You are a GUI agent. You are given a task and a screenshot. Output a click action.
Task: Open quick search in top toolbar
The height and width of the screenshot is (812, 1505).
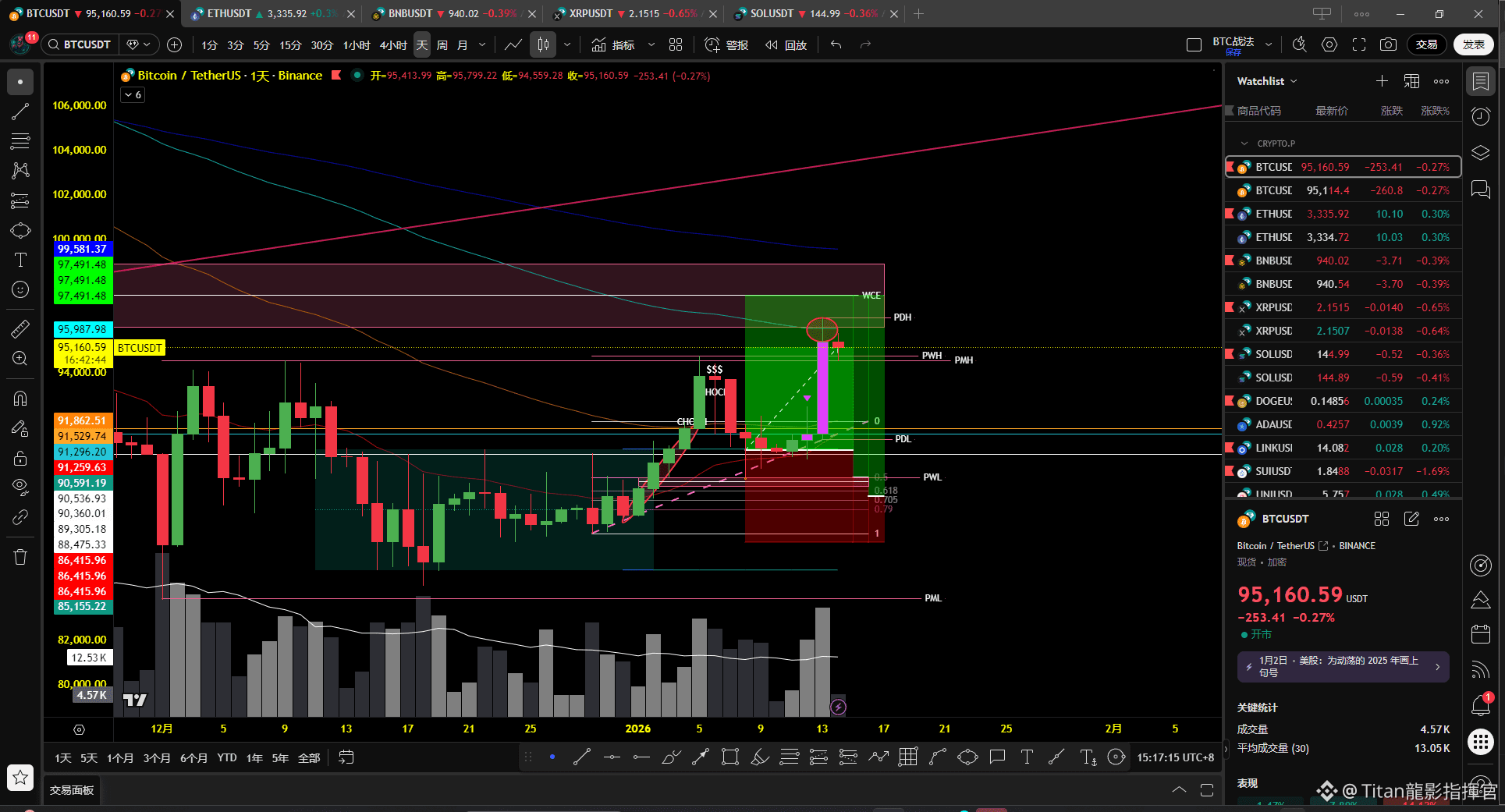[x=1300, y=45]
